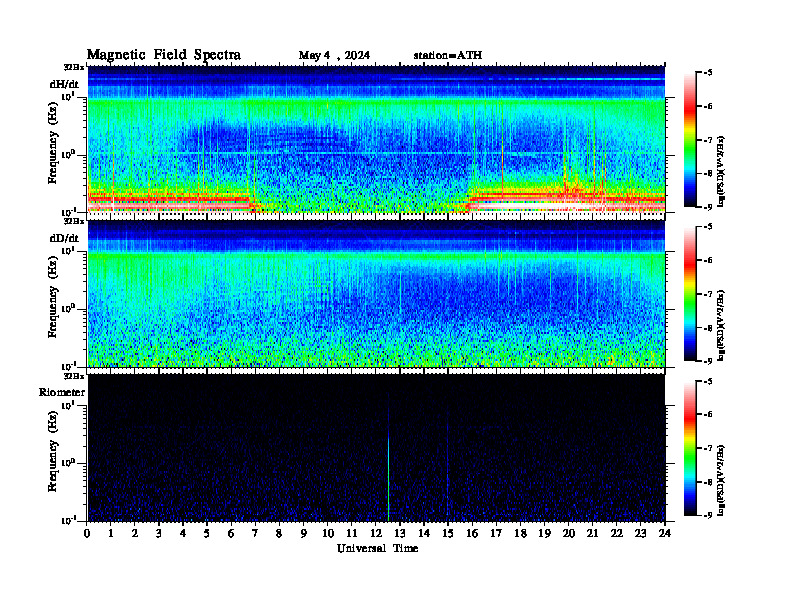Click the faint spike at 15 UT in Riometer

tap(448, 465)
